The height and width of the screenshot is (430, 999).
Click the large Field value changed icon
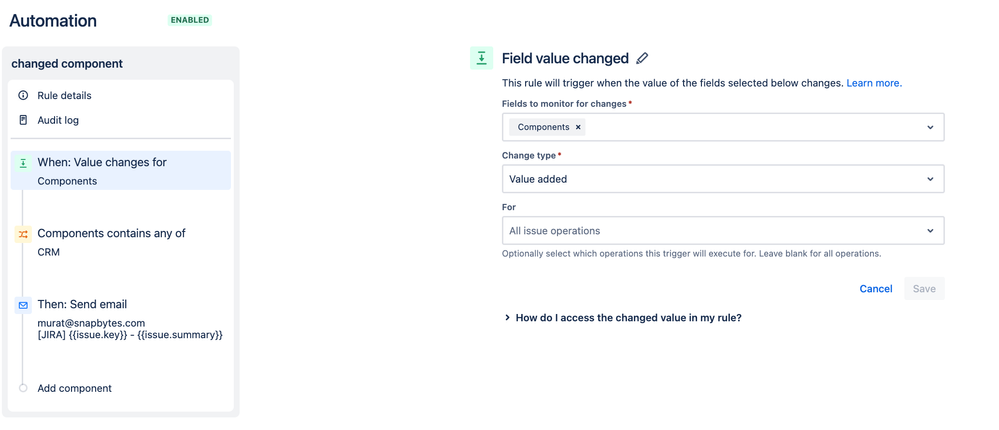[x=481, y=59]
